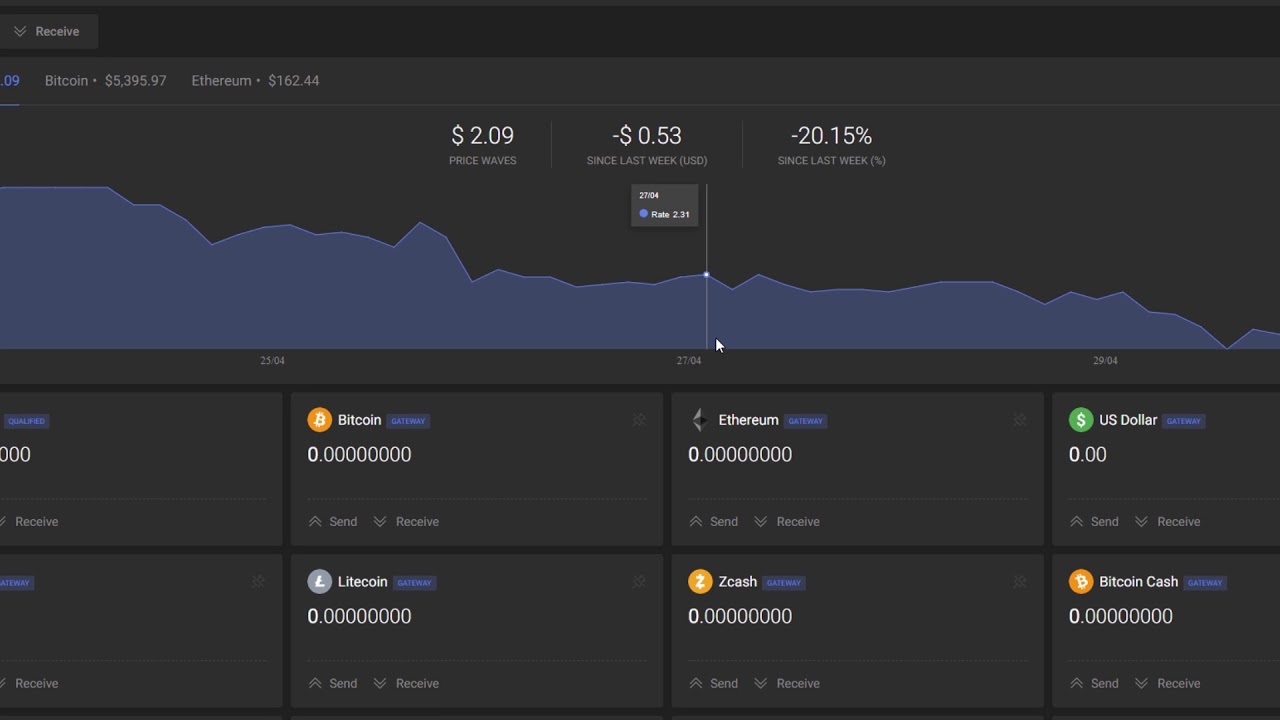1280x720 pixels.
Task: Receive Zcash from its card
Action: (787, 684)
